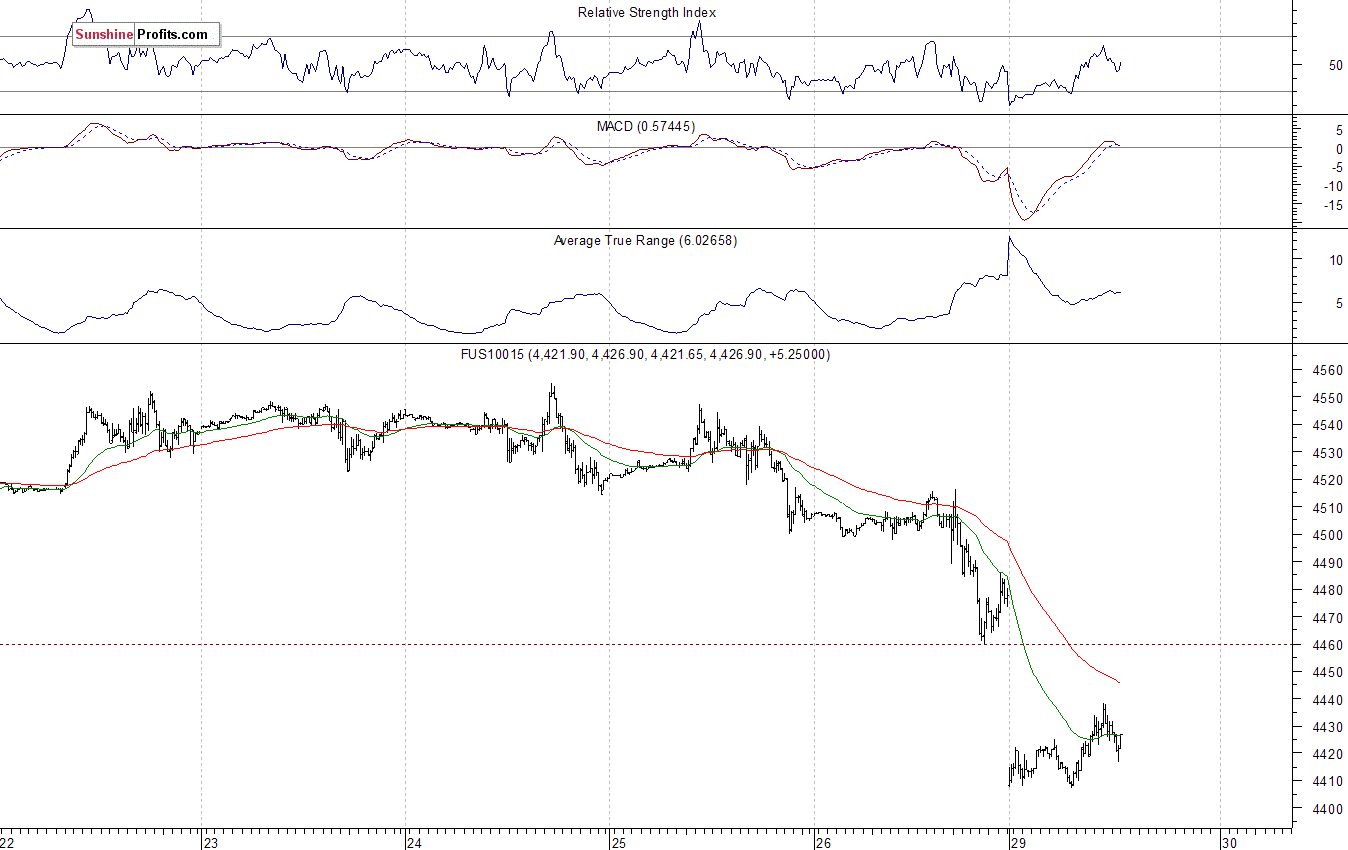Click the price axis label 4440
1348x850 pixels.
(1327, 699)
